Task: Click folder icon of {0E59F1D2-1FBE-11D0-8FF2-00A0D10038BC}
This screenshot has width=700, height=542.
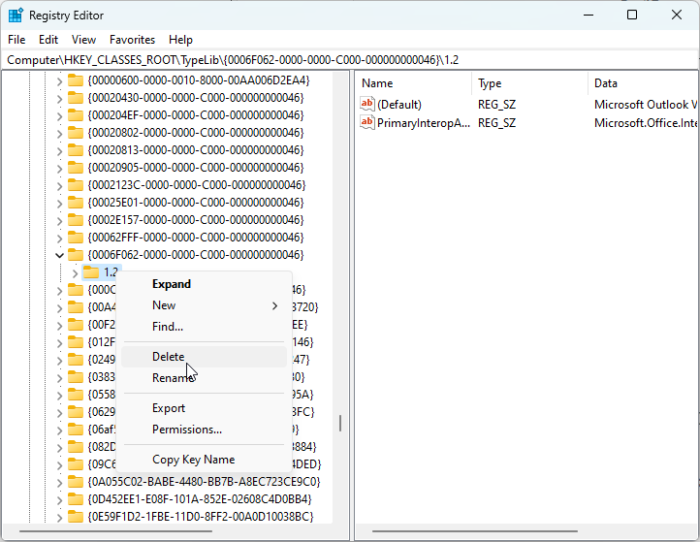Action: (75, 517)
